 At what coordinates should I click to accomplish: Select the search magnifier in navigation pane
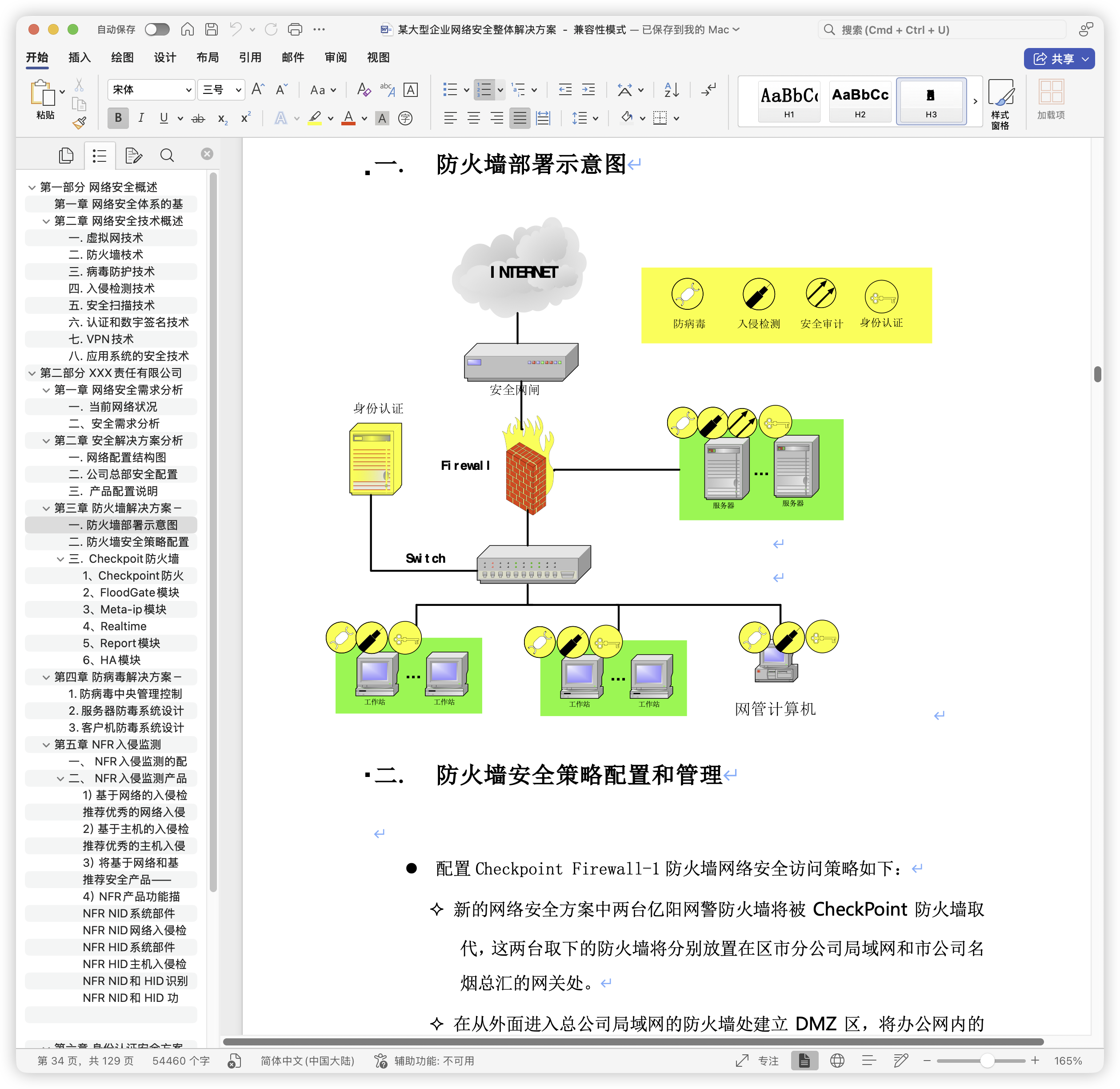(x=167, y=156)
